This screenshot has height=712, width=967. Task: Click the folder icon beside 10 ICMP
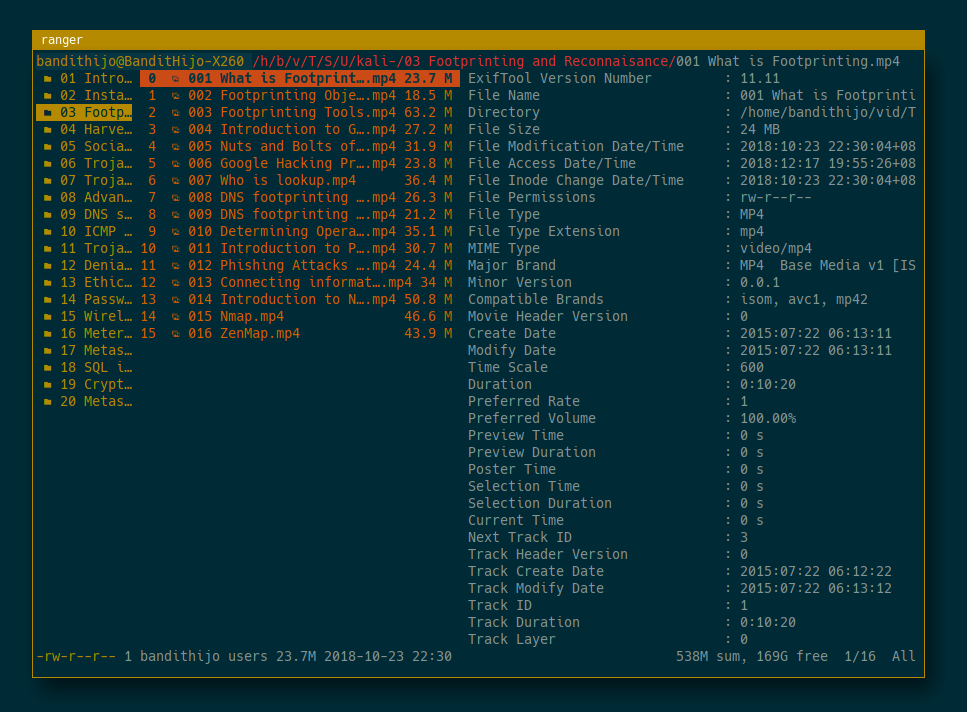point(46,231)
